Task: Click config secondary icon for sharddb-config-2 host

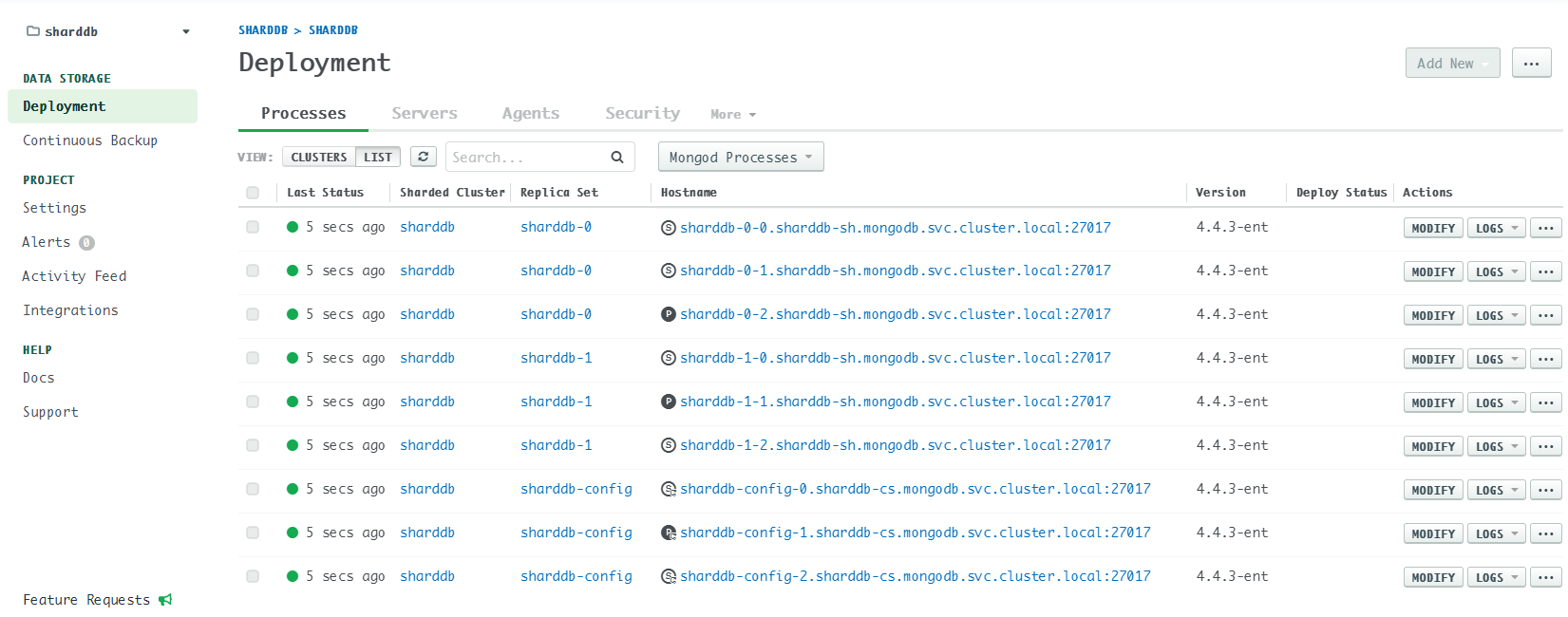Action: 669,576
